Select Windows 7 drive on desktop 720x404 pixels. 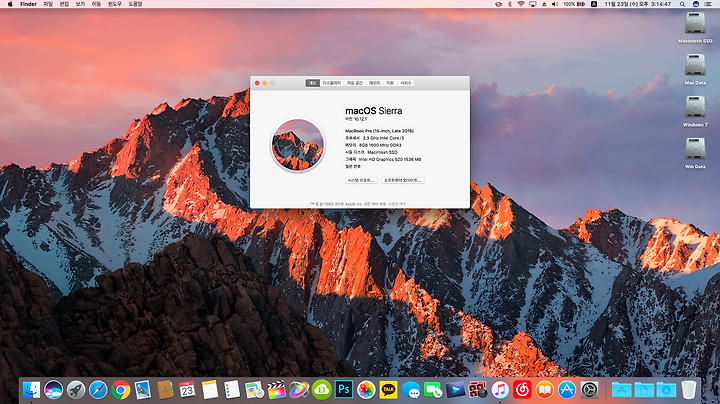[x=695, y=111]
